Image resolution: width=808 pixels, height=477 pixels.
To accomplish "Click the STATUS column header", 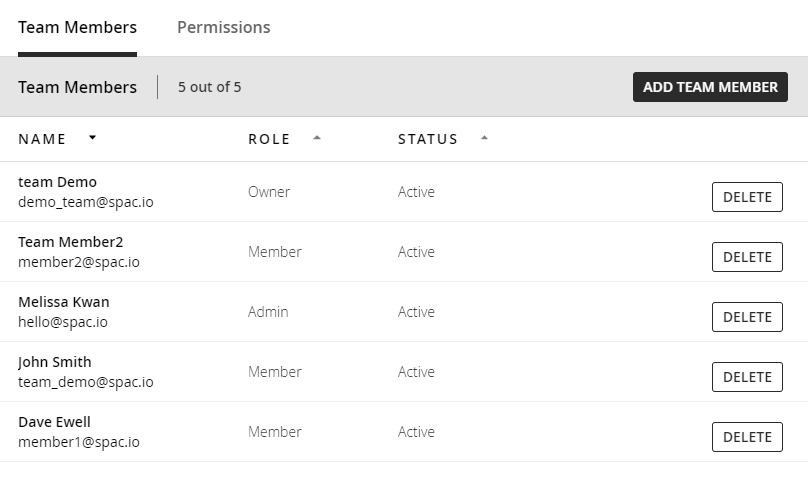I will pyautogui.click(x=428, y=139).
